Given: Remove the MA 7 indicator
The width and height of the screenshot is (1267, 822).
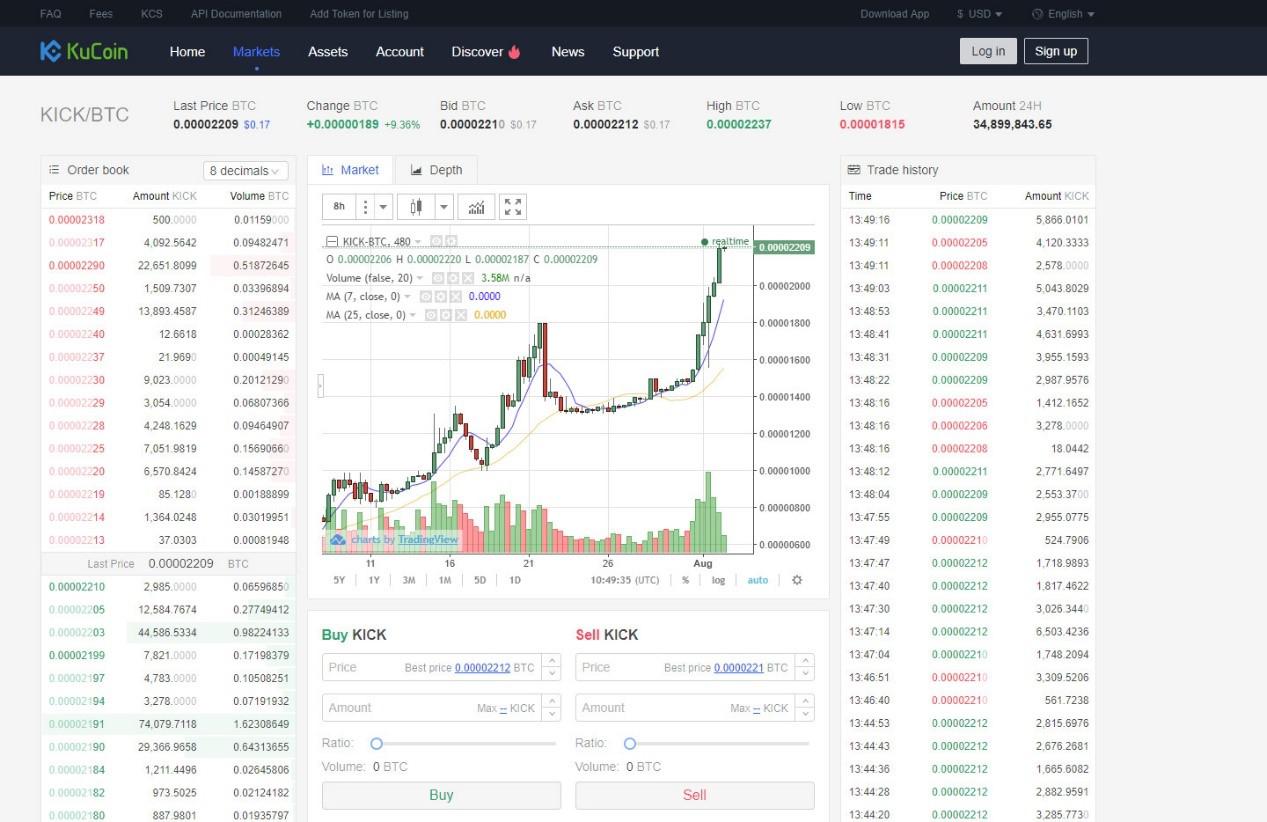Looking at the screenshot, I should coord(456,296).
